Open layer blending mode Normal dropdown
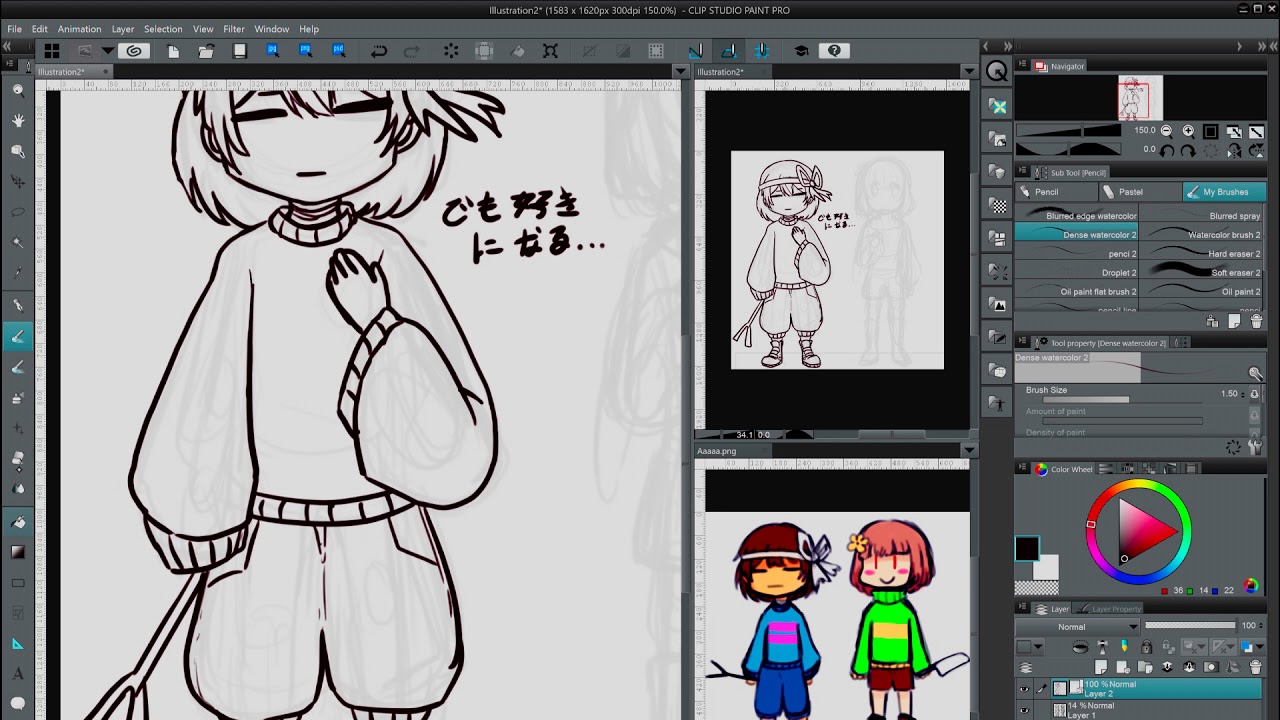This screenshot has width=1280, height=720. tap(1076, 626)
